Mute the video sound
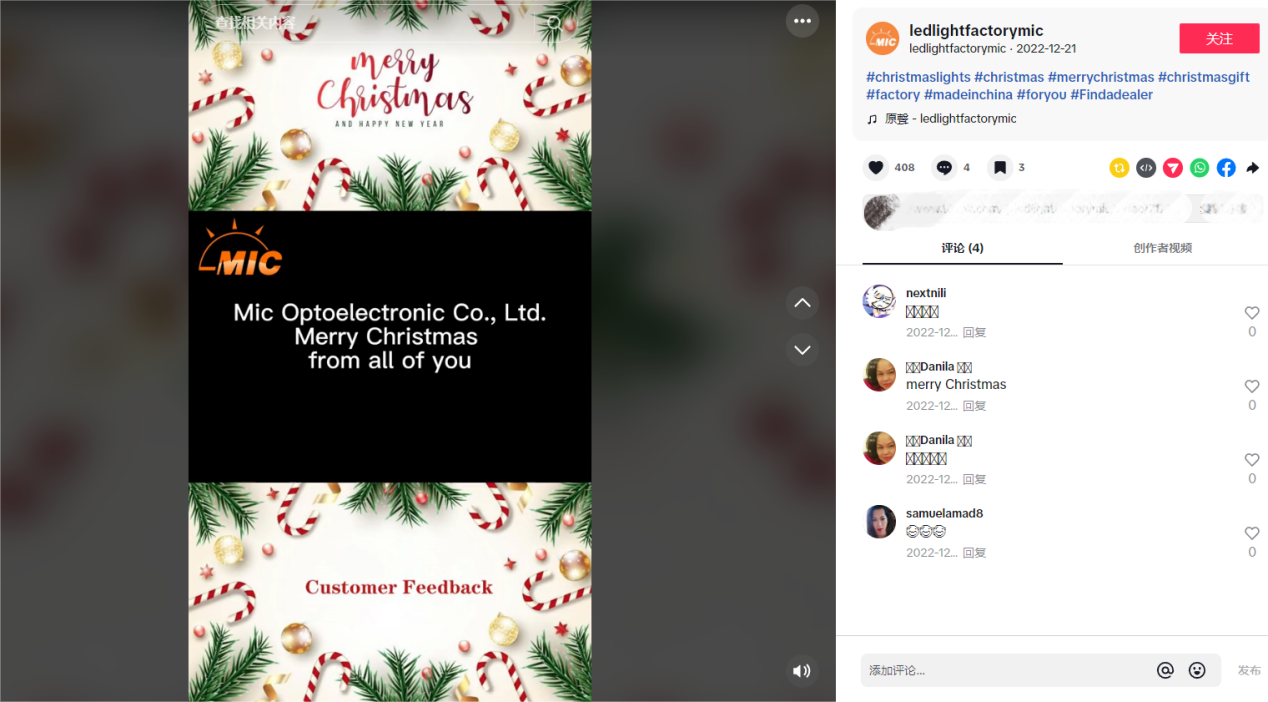The width and height of the screenshot is (1268, 702). (x=801, y=671)
